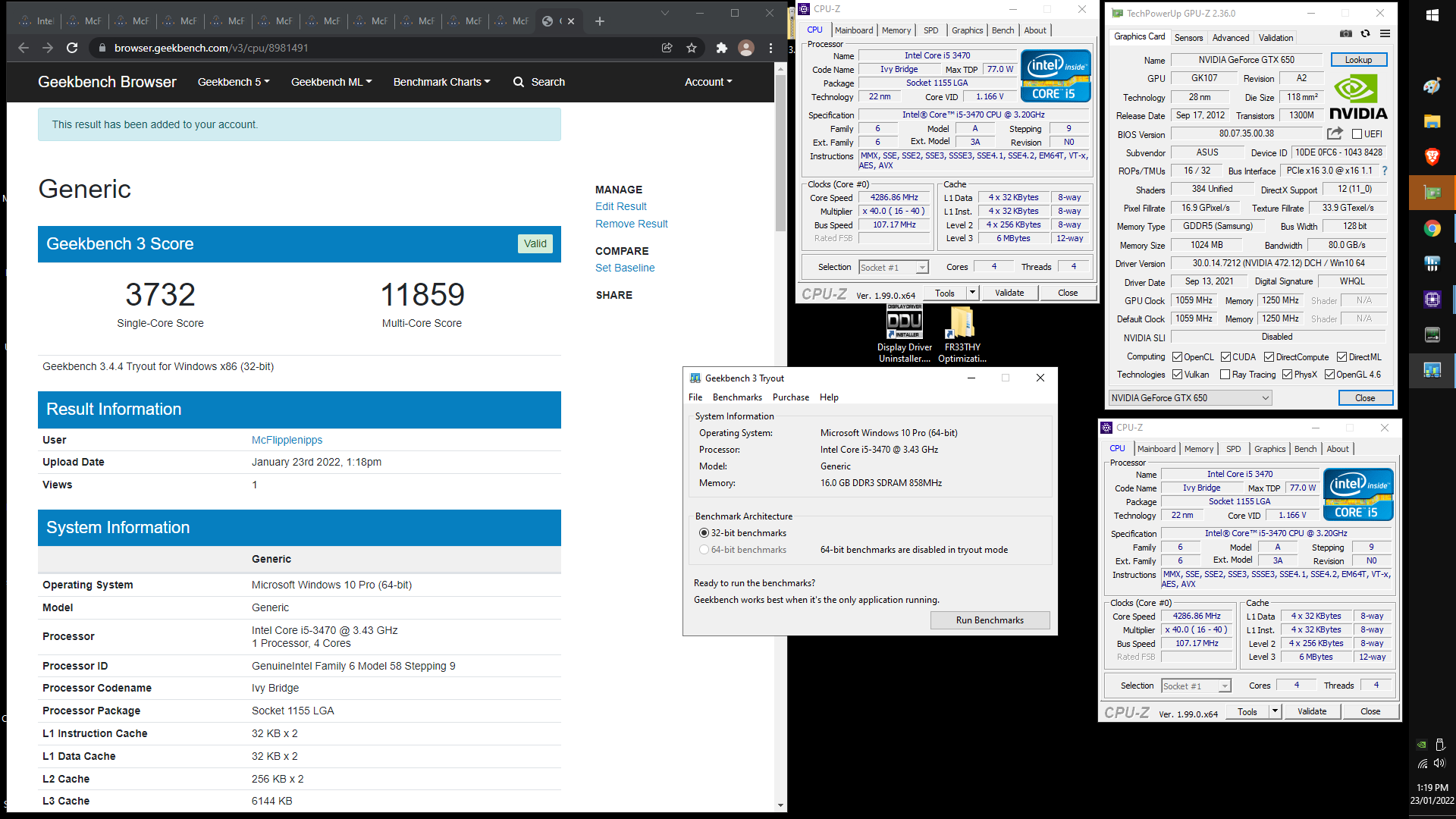
Task: Select the 32-bit benchmarks radio button
Action: click(x=704, y=533)
